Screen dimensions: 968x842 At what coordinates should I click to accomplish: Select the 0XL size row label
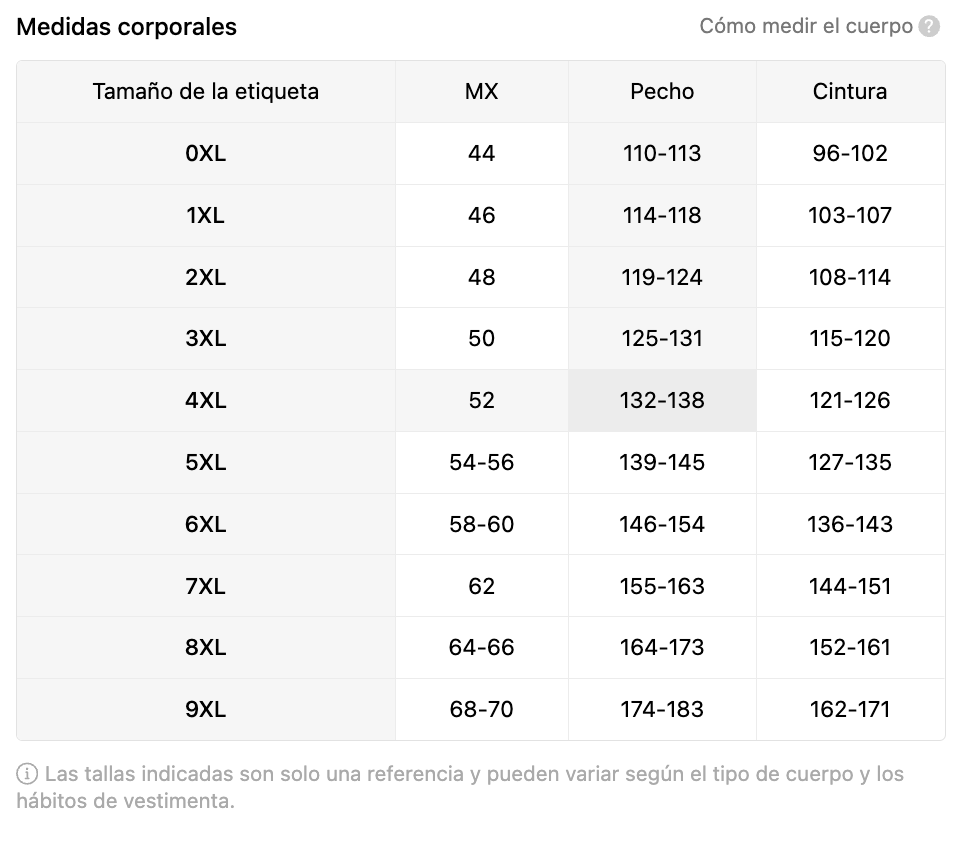[x=206, y=154]
